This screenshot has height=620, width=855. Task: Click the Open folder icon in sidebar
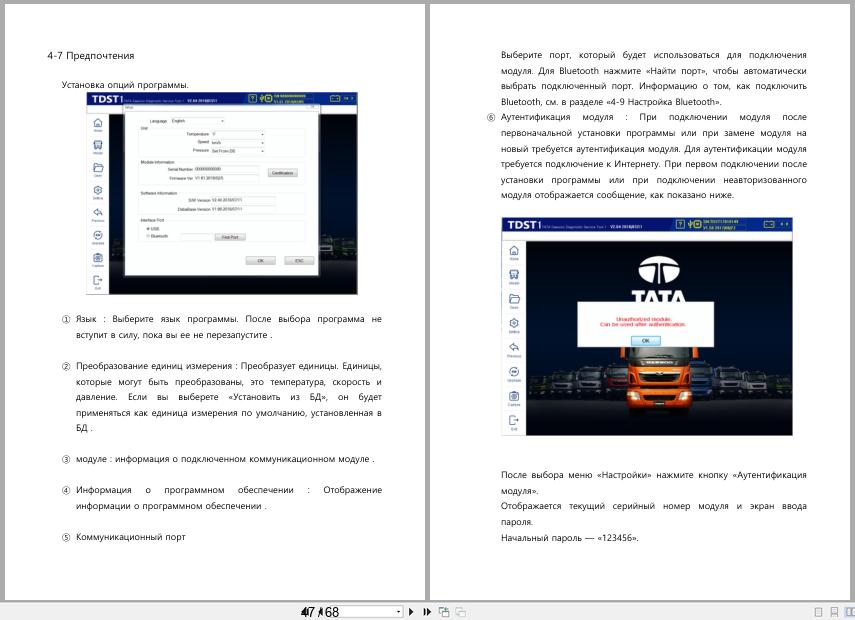click(98, 169)
